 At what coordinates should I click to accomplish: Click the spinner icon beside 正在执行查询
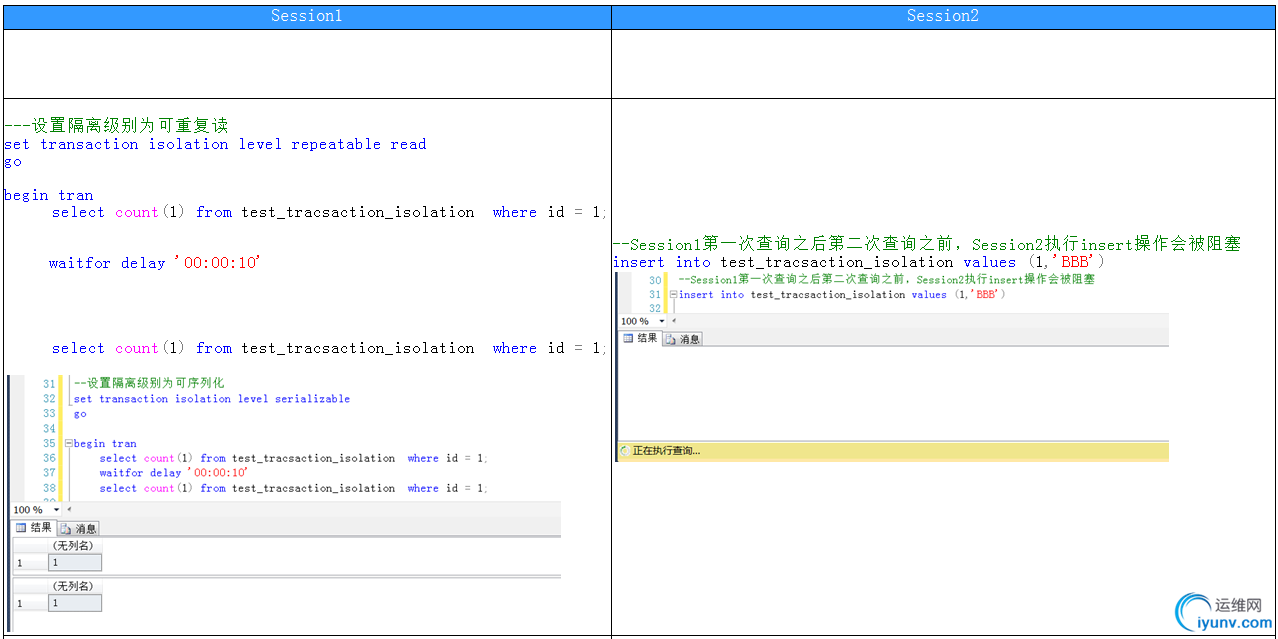coord(624,451)
